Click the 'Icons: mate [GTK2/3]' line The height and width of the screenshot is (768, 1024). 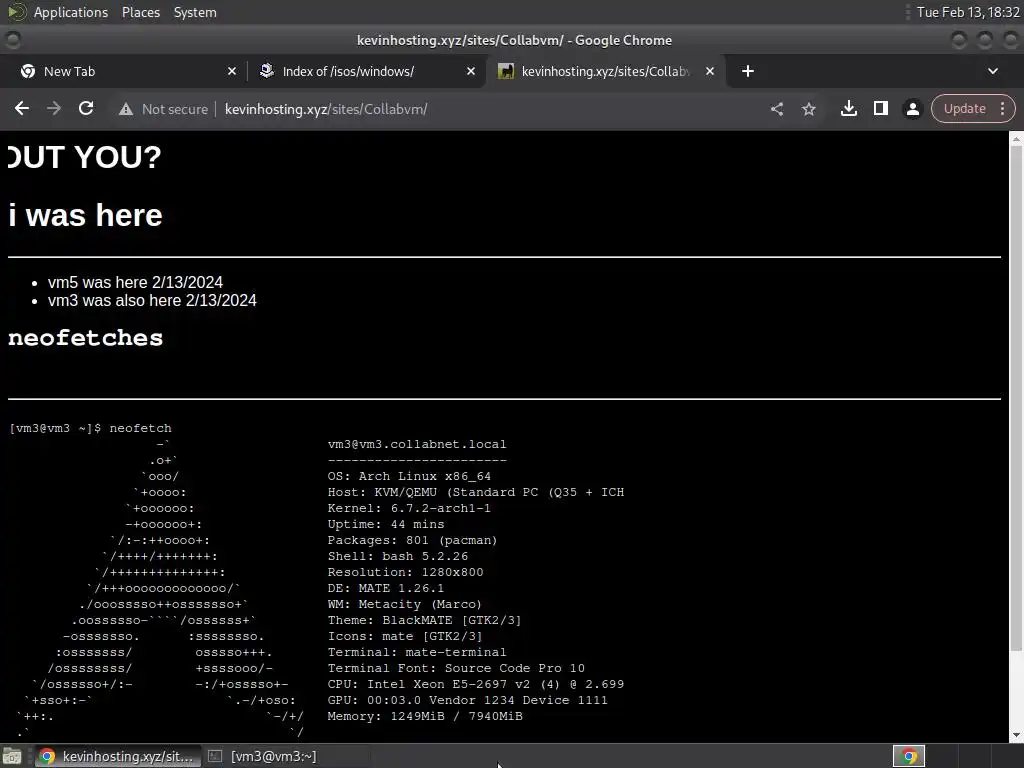tap(404, 636)
